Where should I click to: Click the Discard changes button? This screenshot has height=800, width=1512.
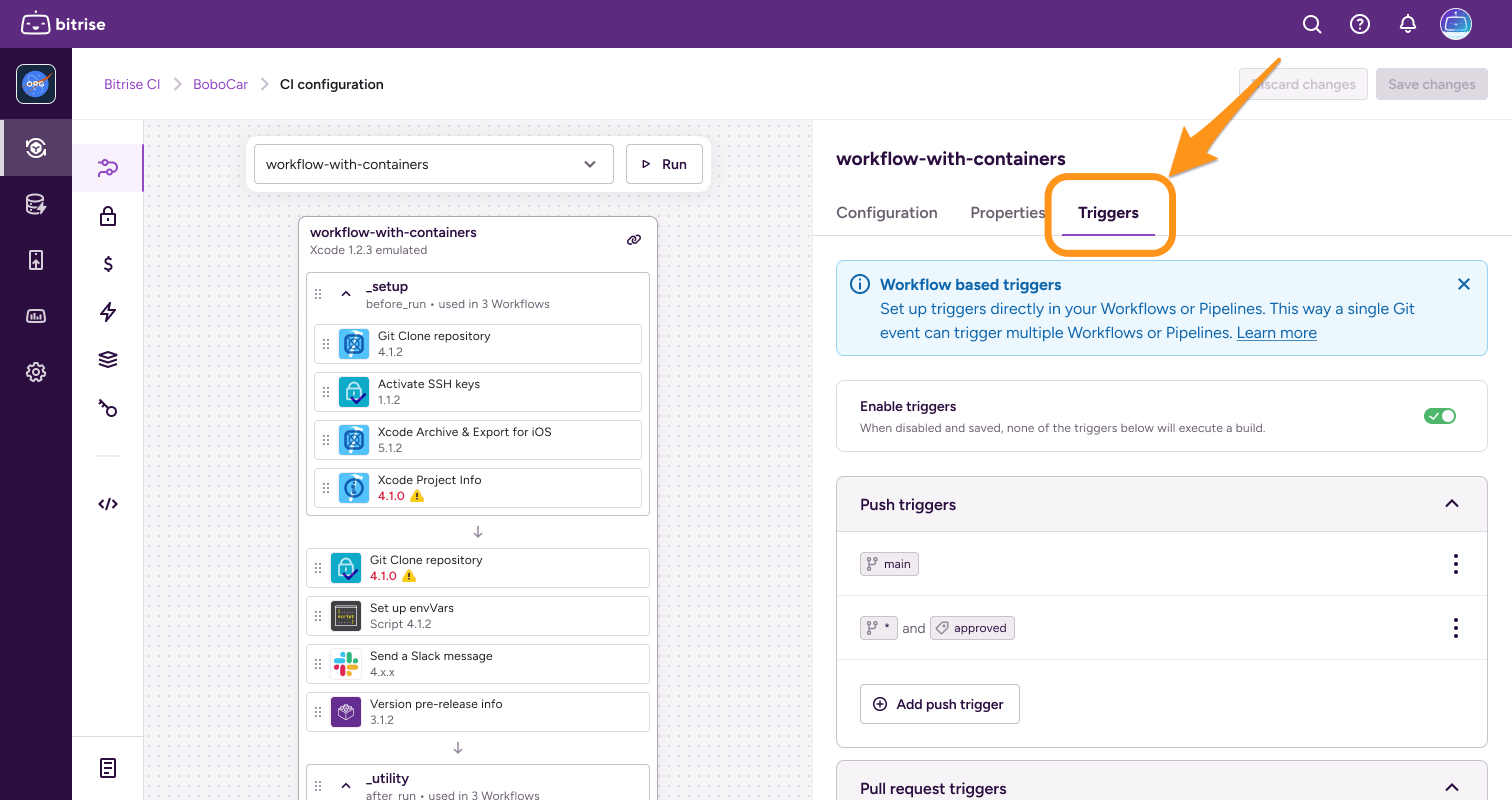(x=1303, y=84)
